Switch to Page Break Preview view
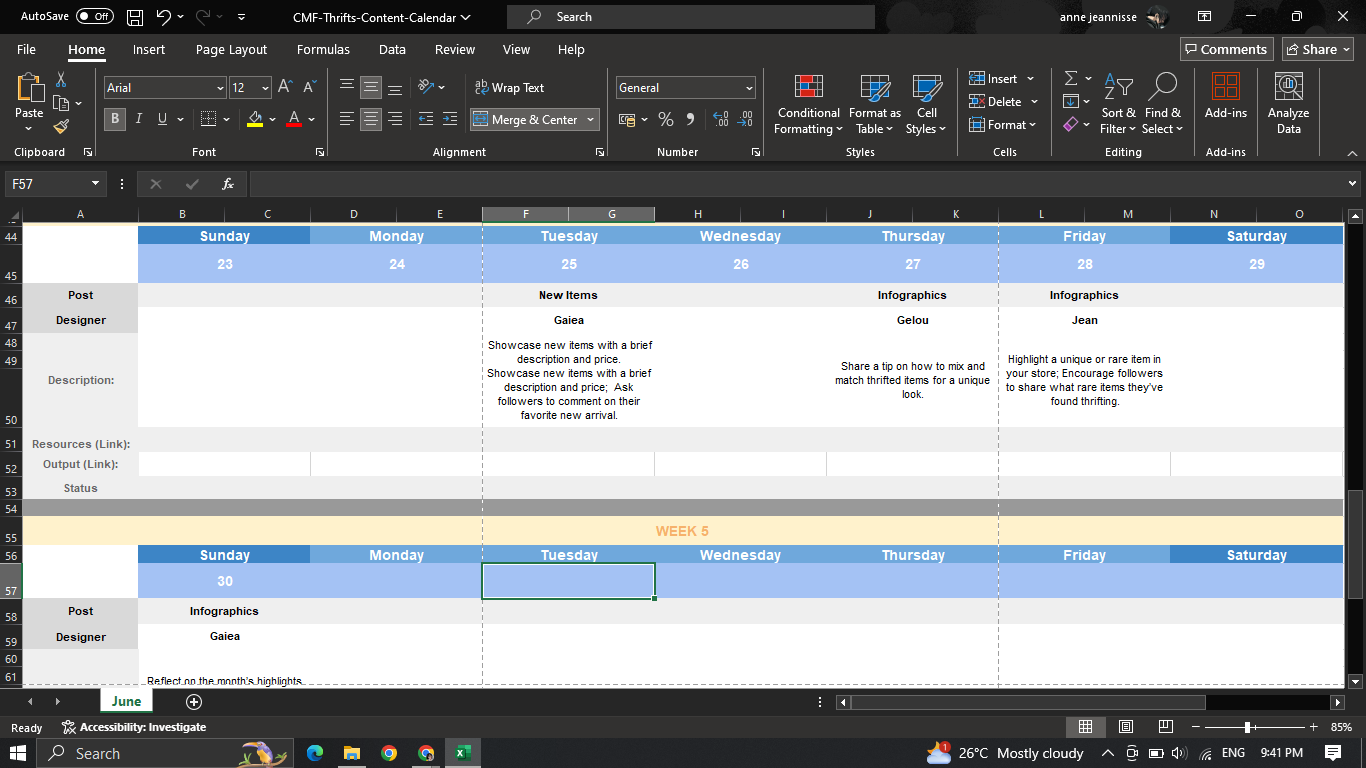The image size is (1366, 768). tap(1165, 727)
